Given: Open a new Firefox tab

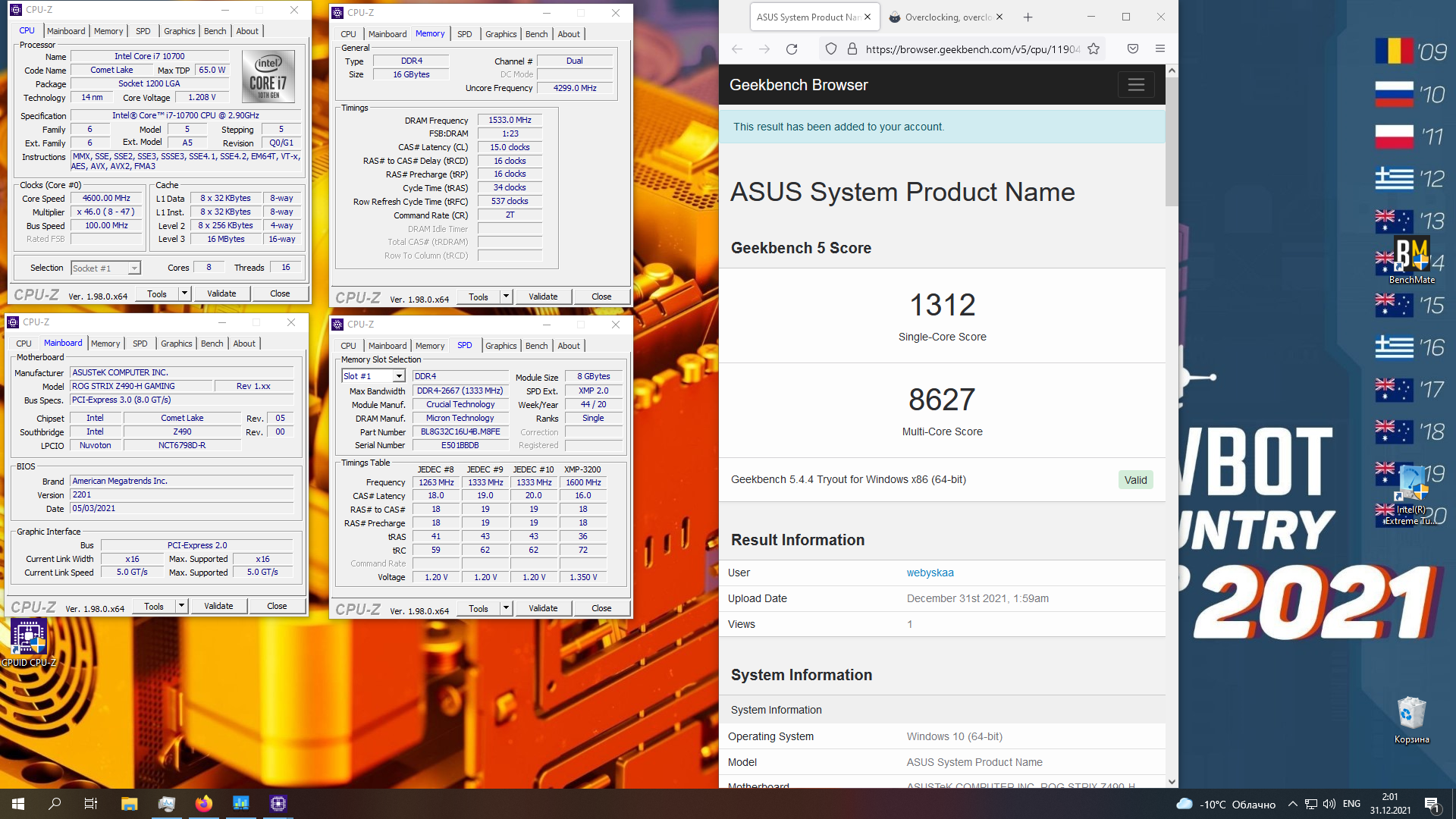Looking at the screenshot, I should [x=1028, y=17].
